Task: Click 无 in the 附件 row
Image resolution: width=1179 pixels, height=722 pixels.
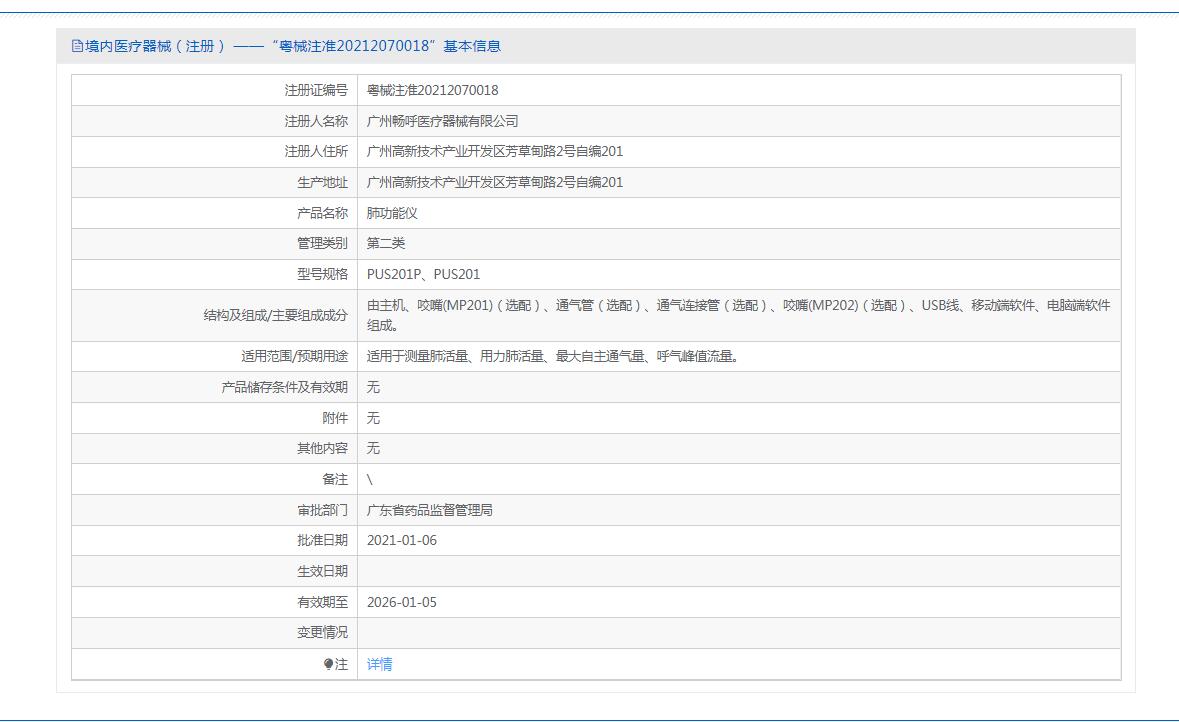Action: [x=373, y=418]
